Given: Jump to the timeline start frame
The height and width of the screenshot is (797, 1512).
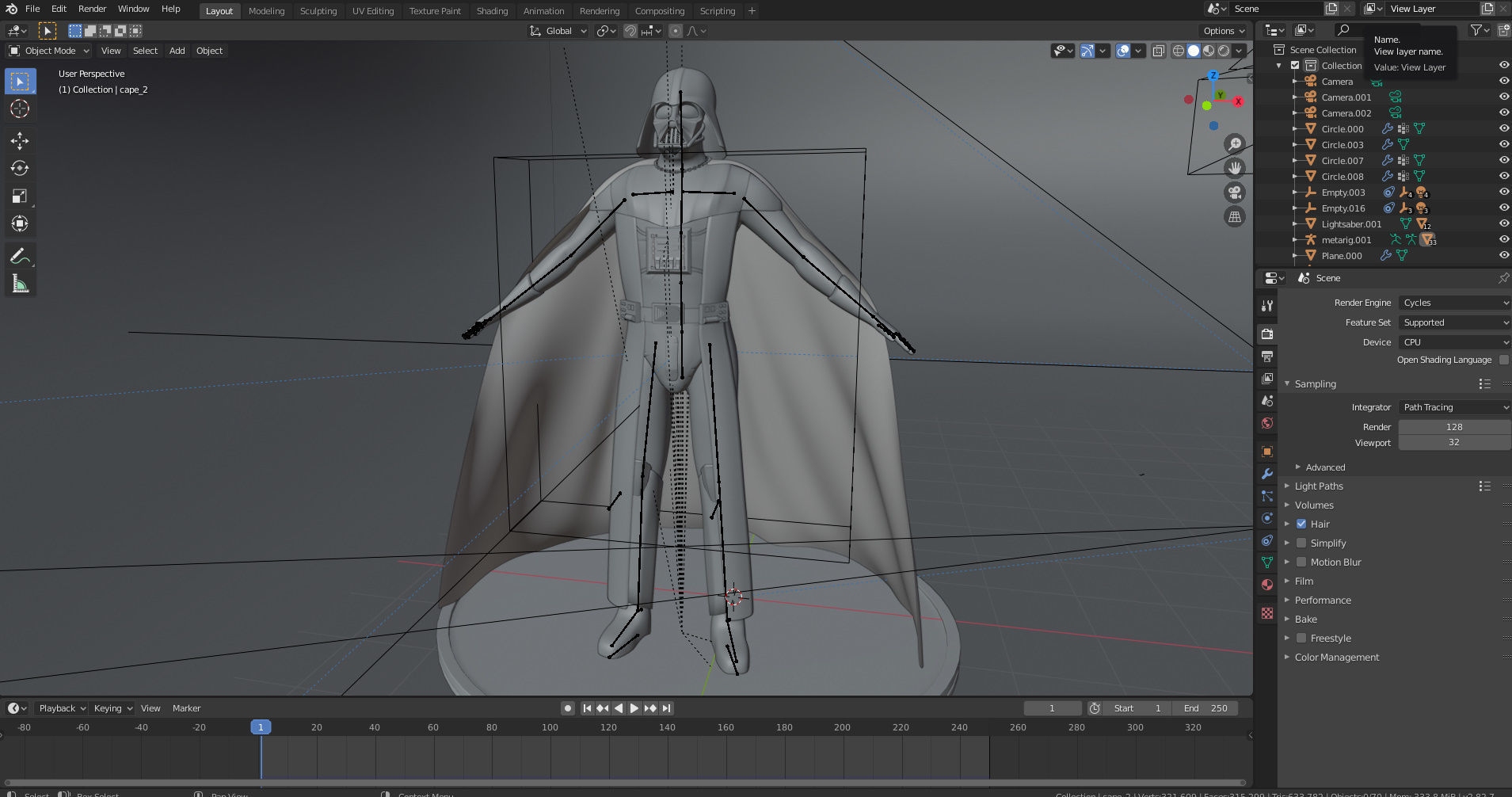Looking at the screenshot, I should coord(587,708).
